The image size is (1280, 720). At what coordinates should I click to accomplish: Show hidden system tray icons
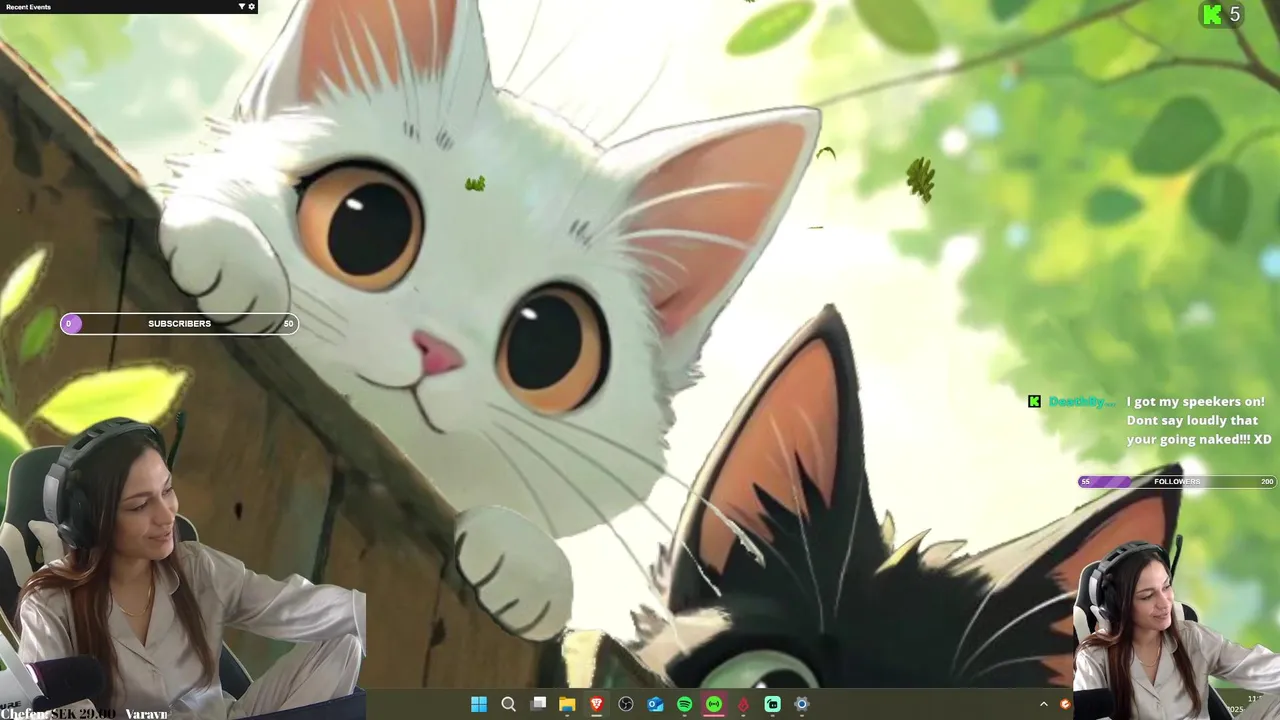[x=1044, y=704]
